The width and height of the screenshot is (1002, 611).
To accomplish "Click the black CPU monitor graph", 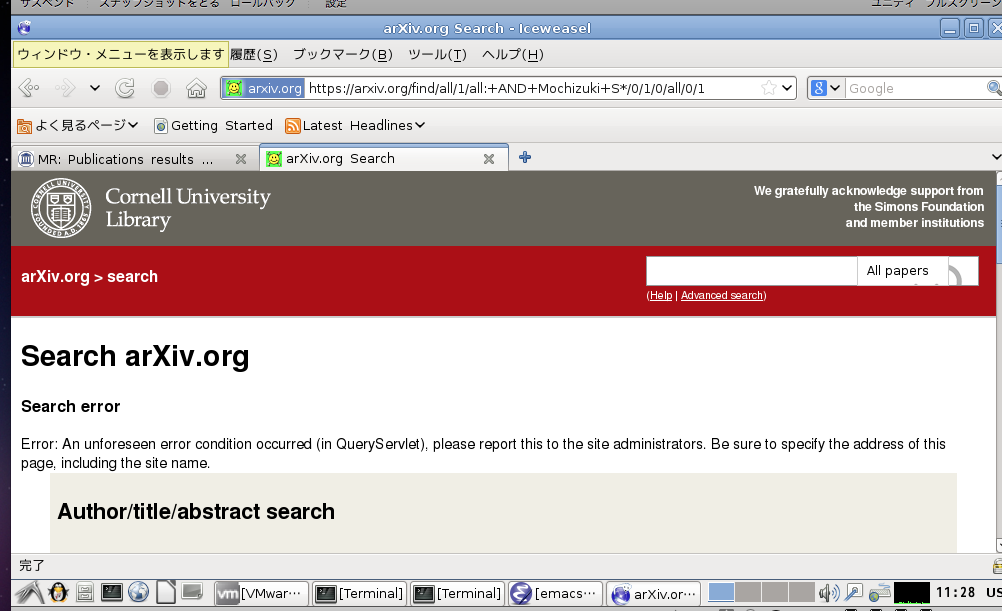I will tap(911, 592).
